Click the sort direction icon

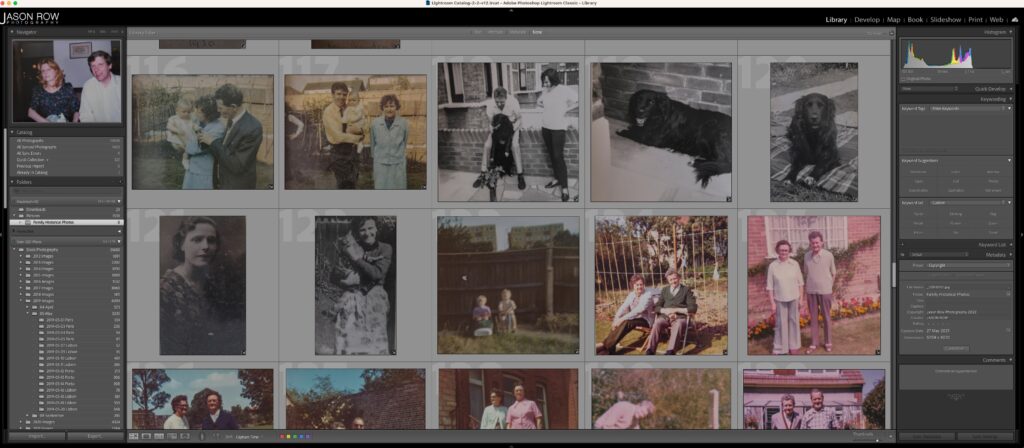(216, 436)
